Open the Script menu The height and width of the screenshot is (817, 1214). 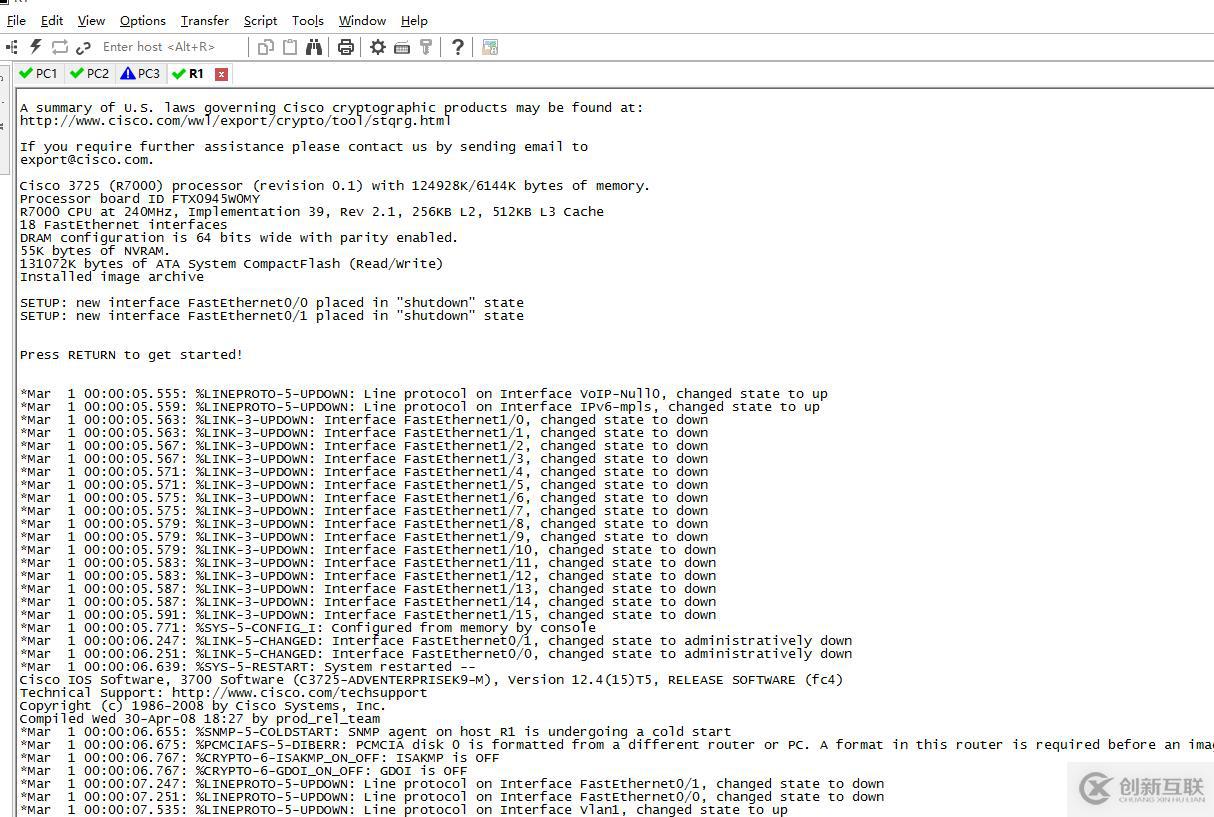(261, 20)
